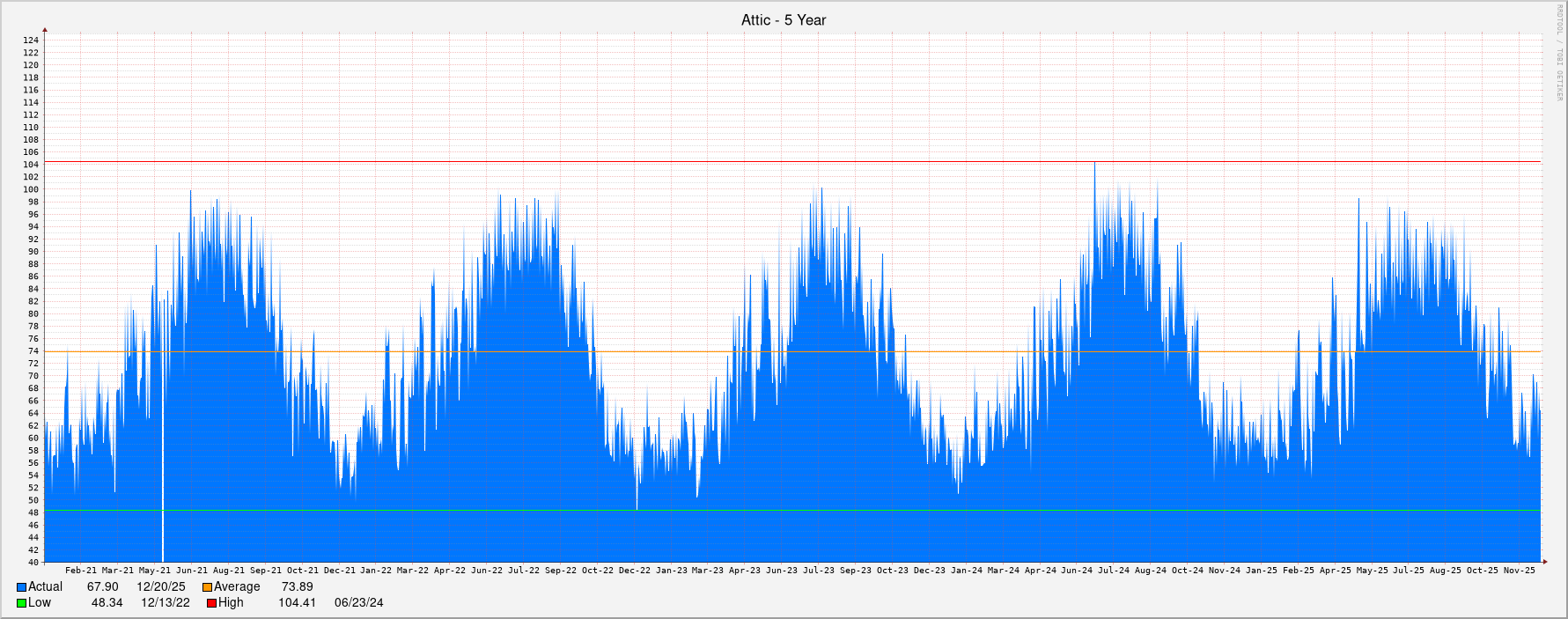1568x619 pixels.
Task: Click the red arrow atop the temperature axis
Action: (x=45, y=31)
